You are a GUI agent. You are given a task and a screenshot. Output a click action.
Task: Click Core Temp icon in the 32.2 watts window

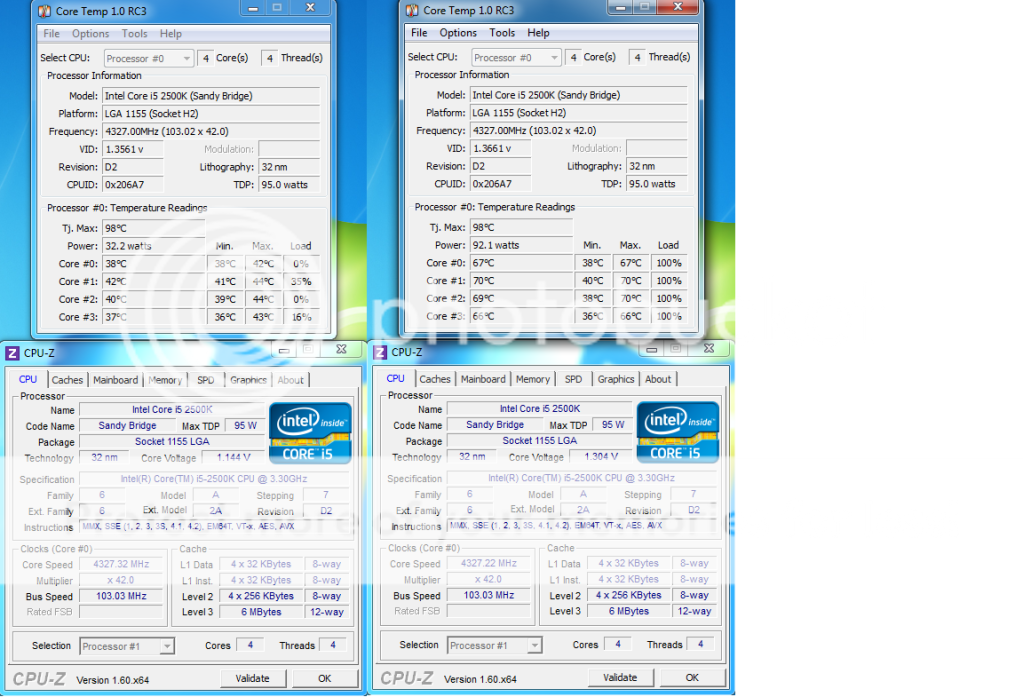(x=46, y=11)
